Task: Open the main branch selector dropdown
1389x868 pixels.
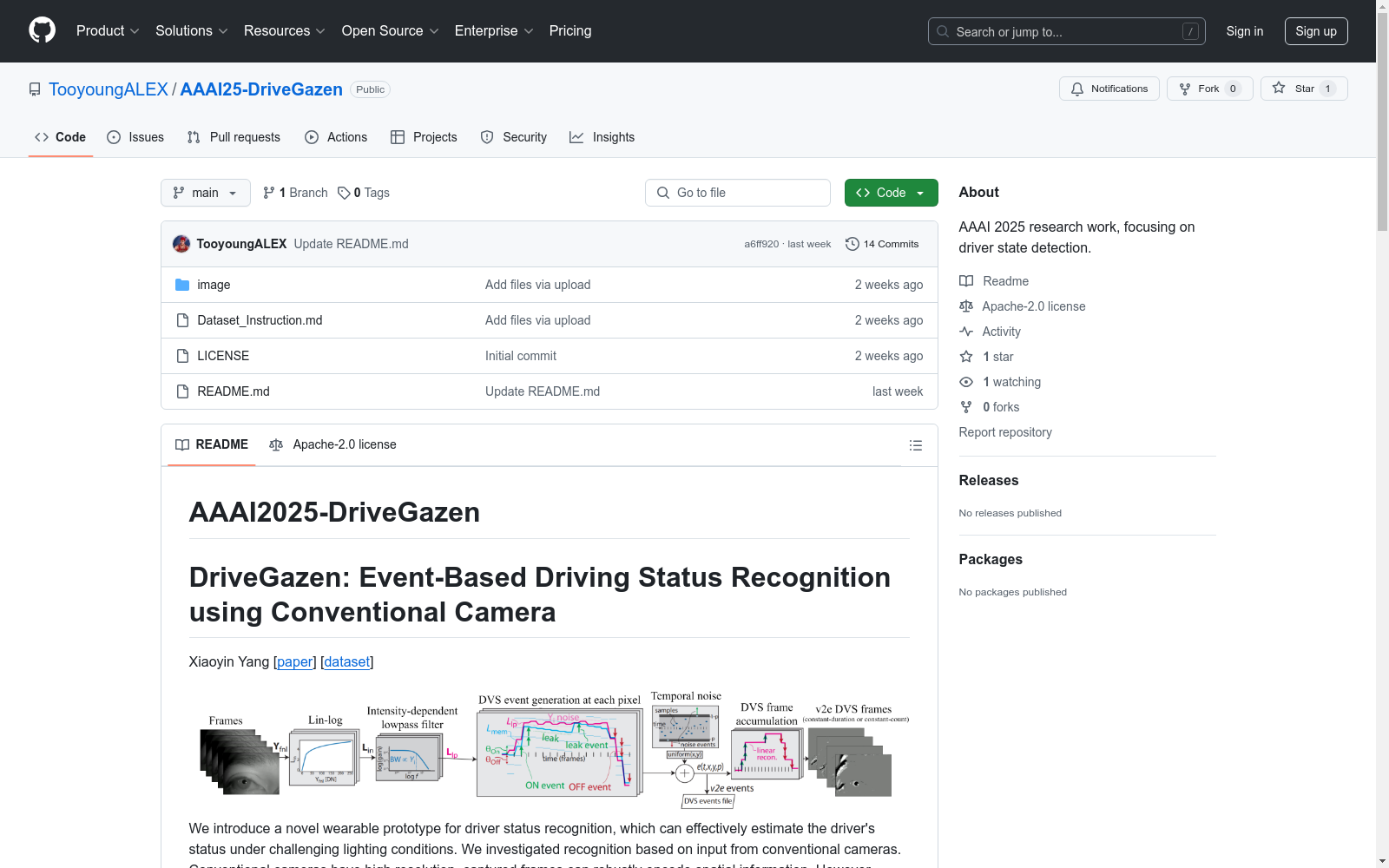Action: tap(206, 193)
